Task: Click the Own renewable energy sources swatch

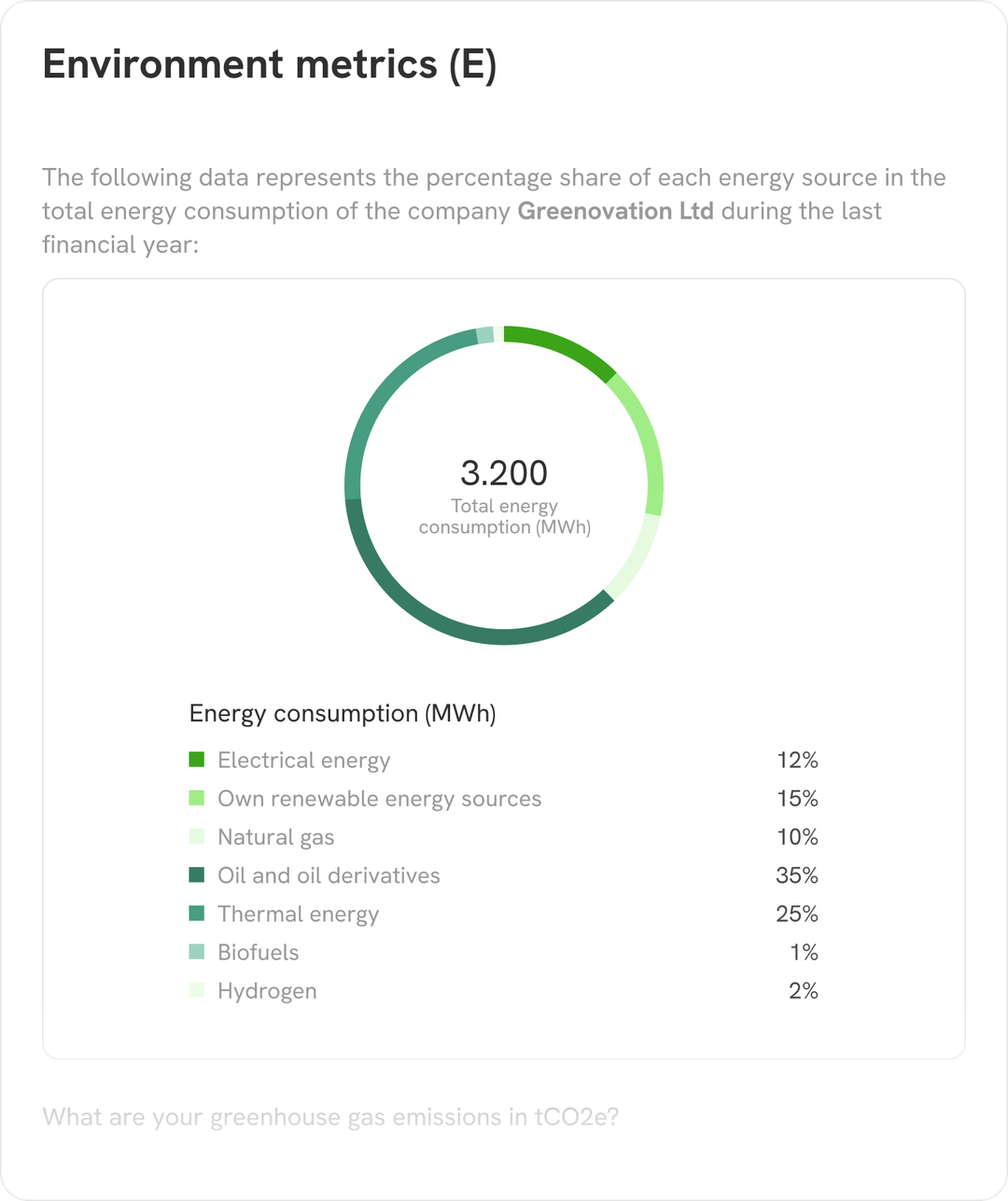Action: click(x=197, y=798)
